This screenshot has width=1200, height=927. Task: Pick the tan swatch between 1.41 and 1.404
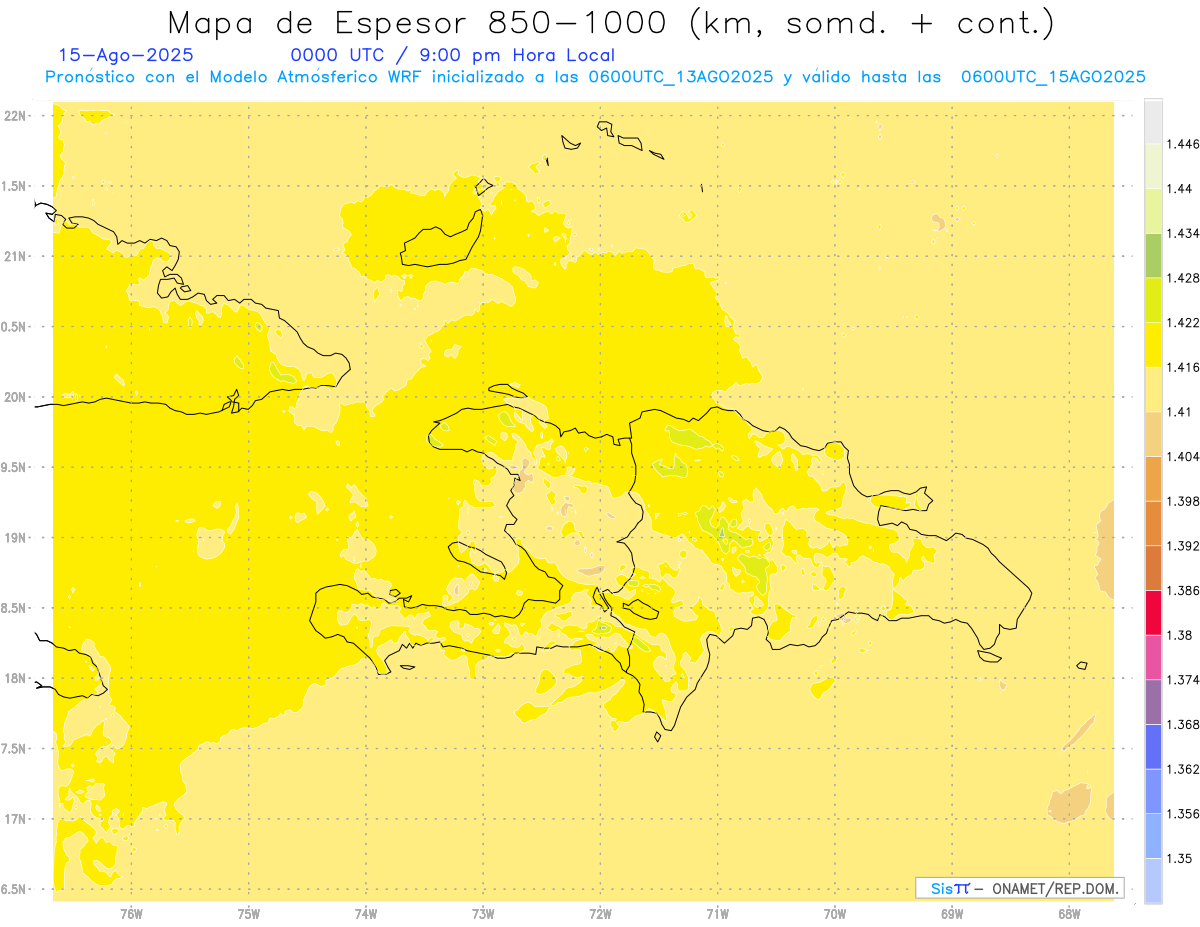(x=1152, y=434)
